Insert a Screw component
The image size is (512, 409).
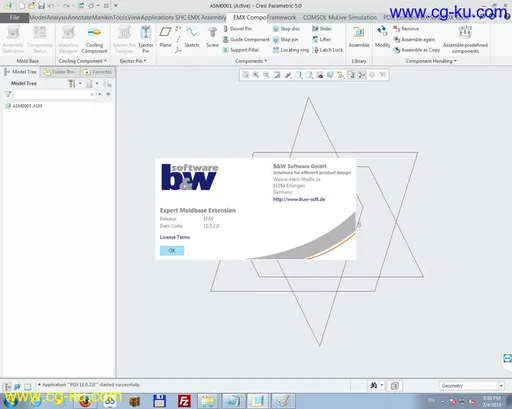coord(212,37)
